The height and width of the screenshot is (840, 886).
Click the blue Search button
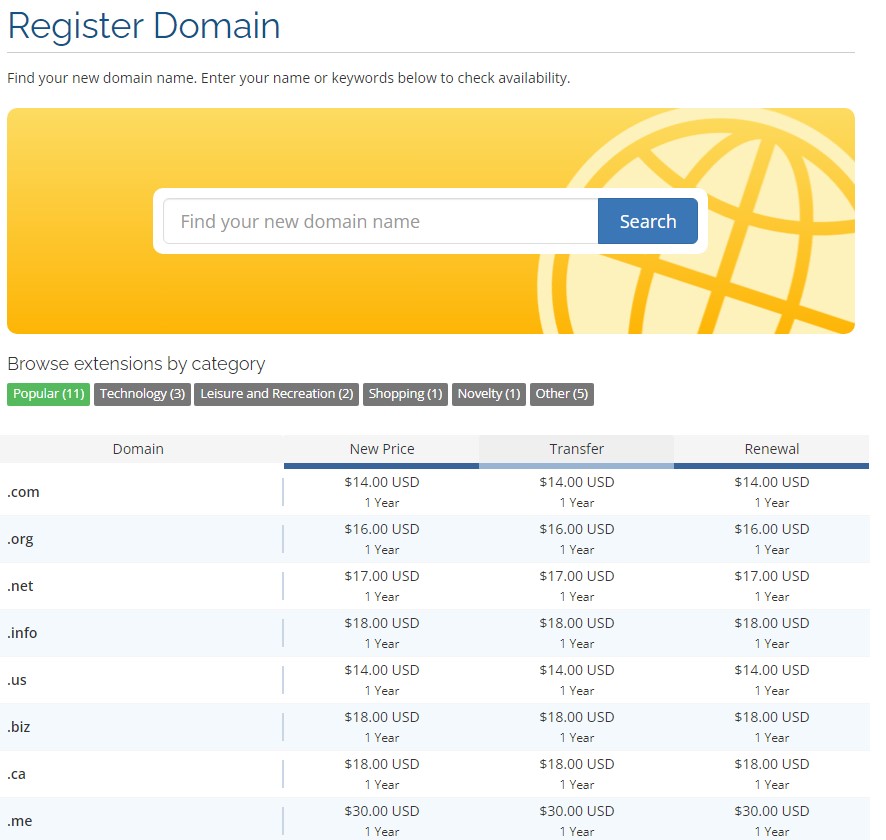[648, 221]
